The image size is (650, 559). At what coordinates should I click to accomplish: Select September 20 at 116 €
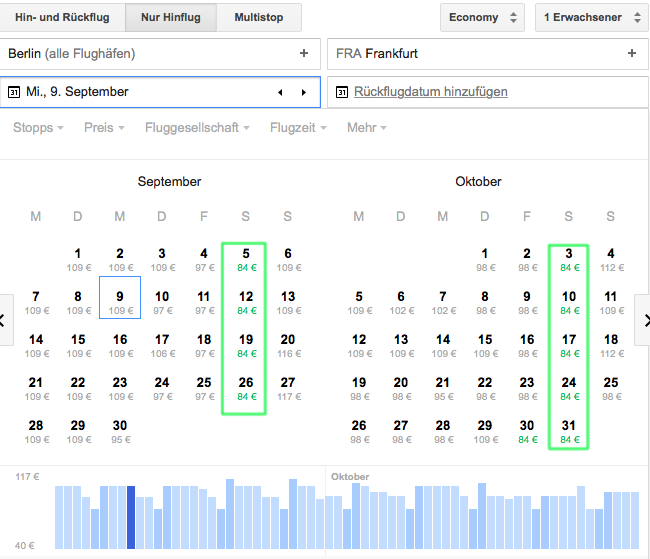[x=288, y=346]
